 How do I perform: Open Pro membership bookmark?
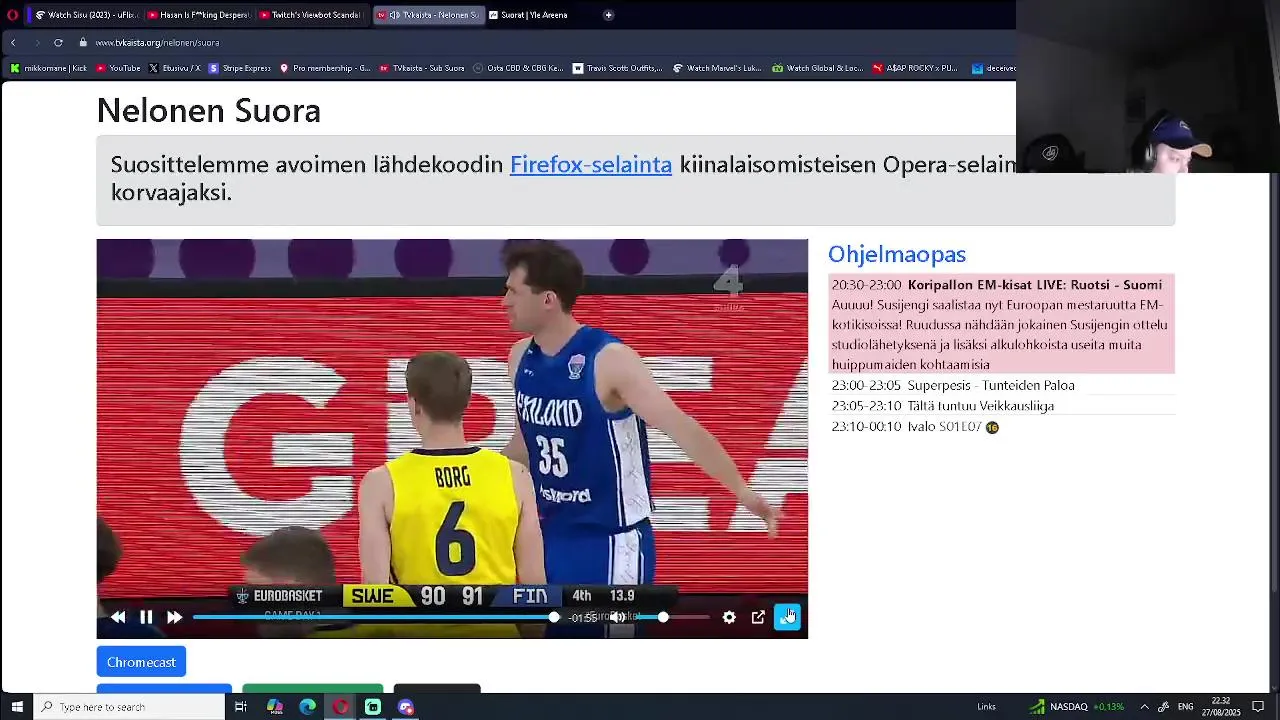(326, 68)
